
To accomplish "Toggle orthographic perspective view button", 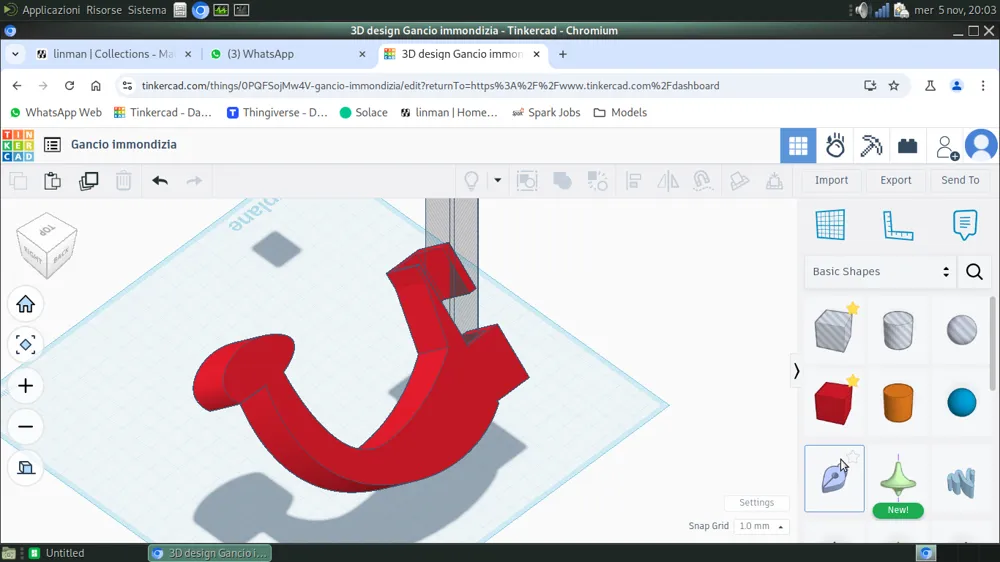I will click(26, 468).
